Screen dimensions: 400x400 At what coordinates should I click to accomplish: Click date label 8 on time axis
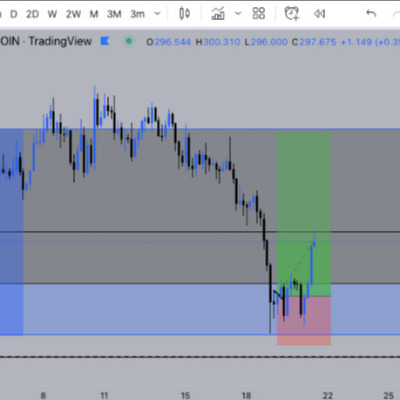[43, 396]
